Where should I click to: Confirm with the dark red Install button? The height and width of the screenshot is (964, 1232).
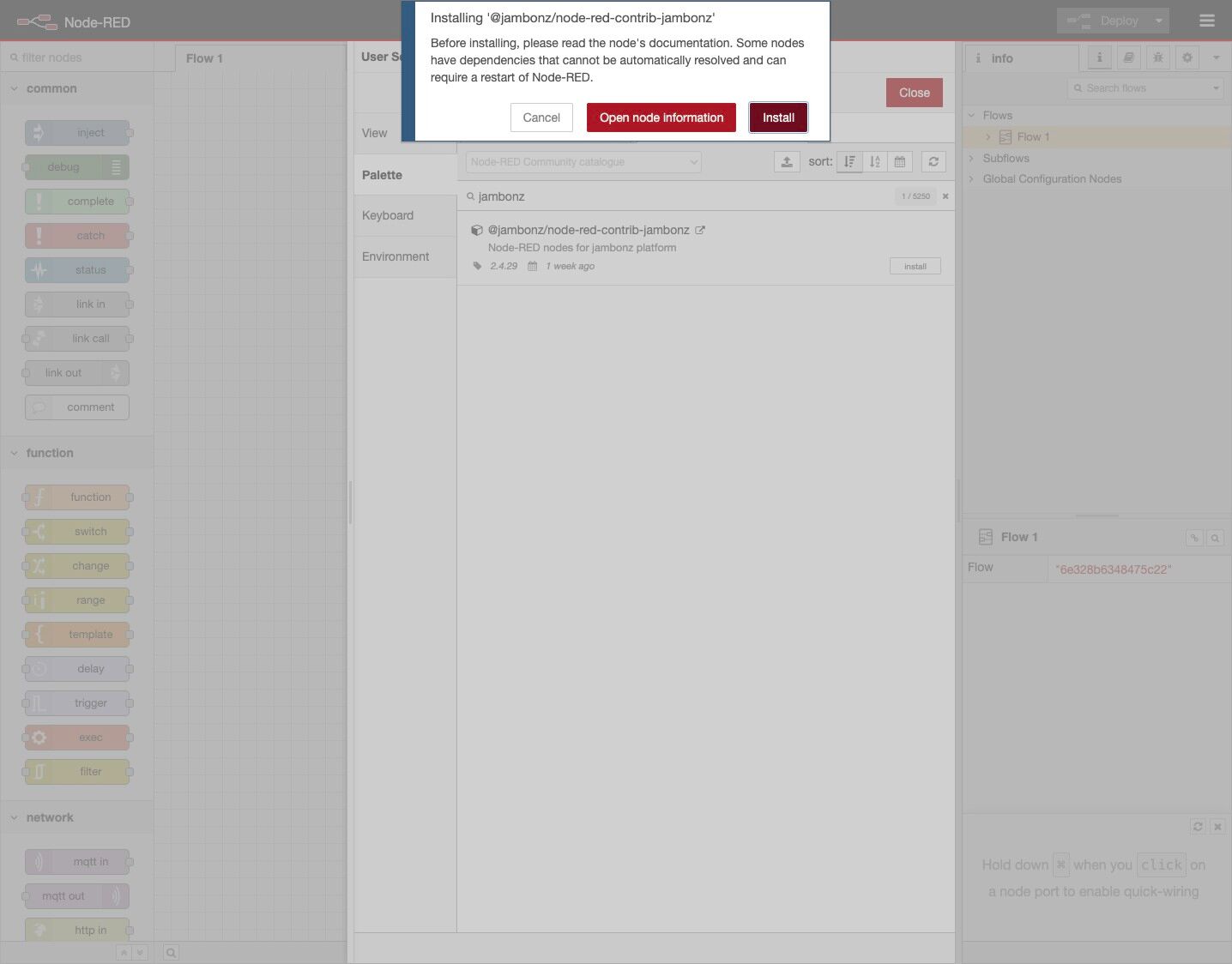click(778, 117)
